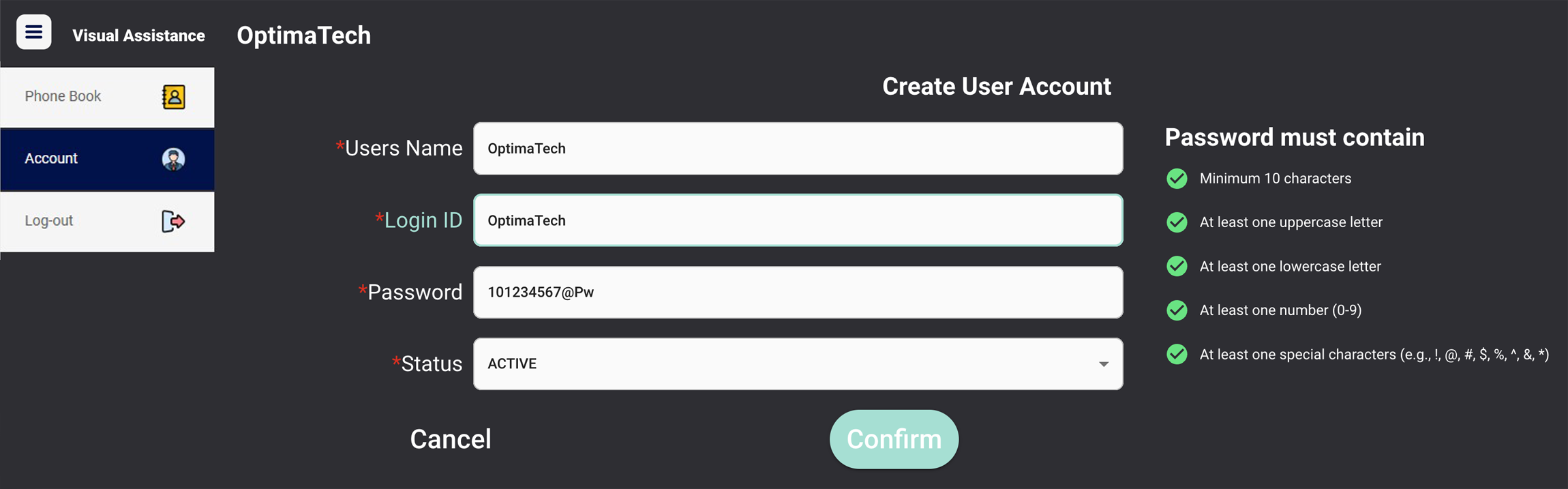
Task: Click the special characters requirement checkmark
Action: coord(1177,354)
